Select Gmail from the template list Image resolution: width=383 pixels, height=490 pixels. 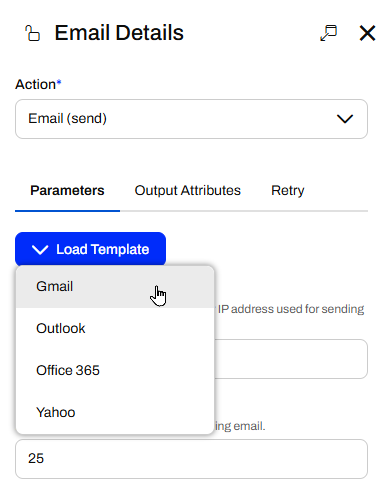115,287
